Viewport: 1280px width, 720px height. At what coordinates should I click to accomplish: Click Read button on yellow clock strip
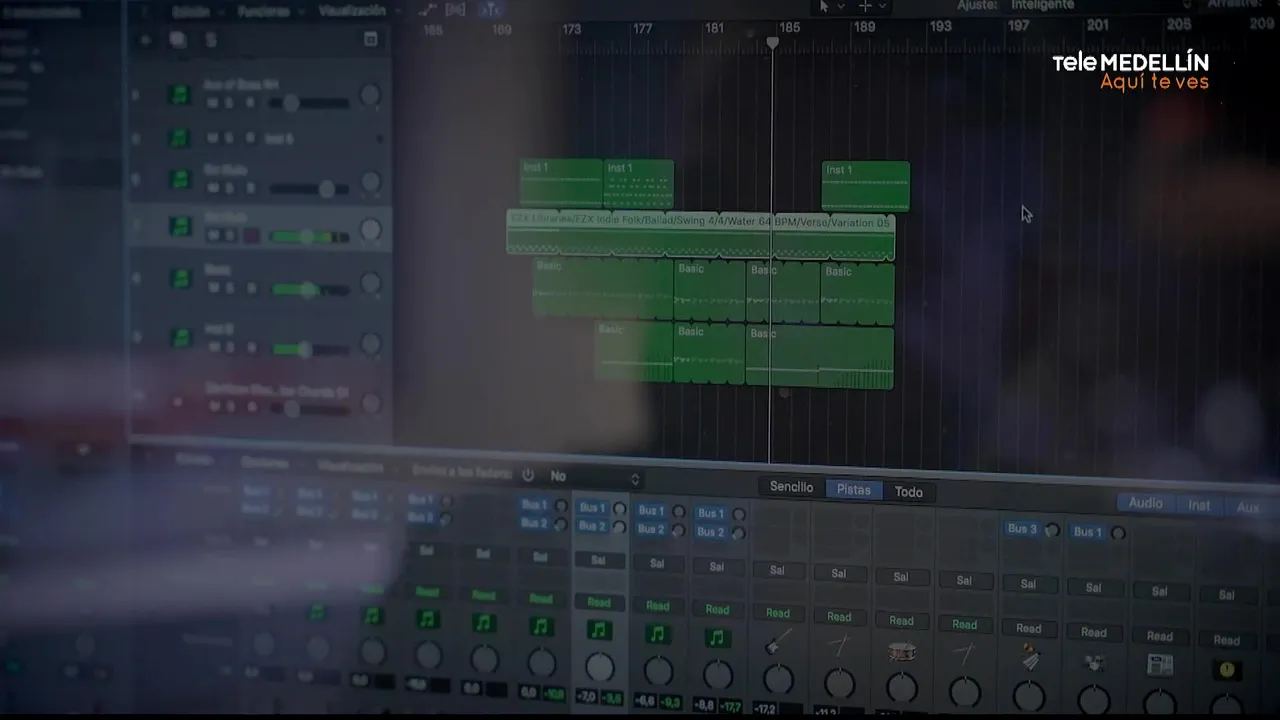pyautogui.click(x=1227, y=640)
